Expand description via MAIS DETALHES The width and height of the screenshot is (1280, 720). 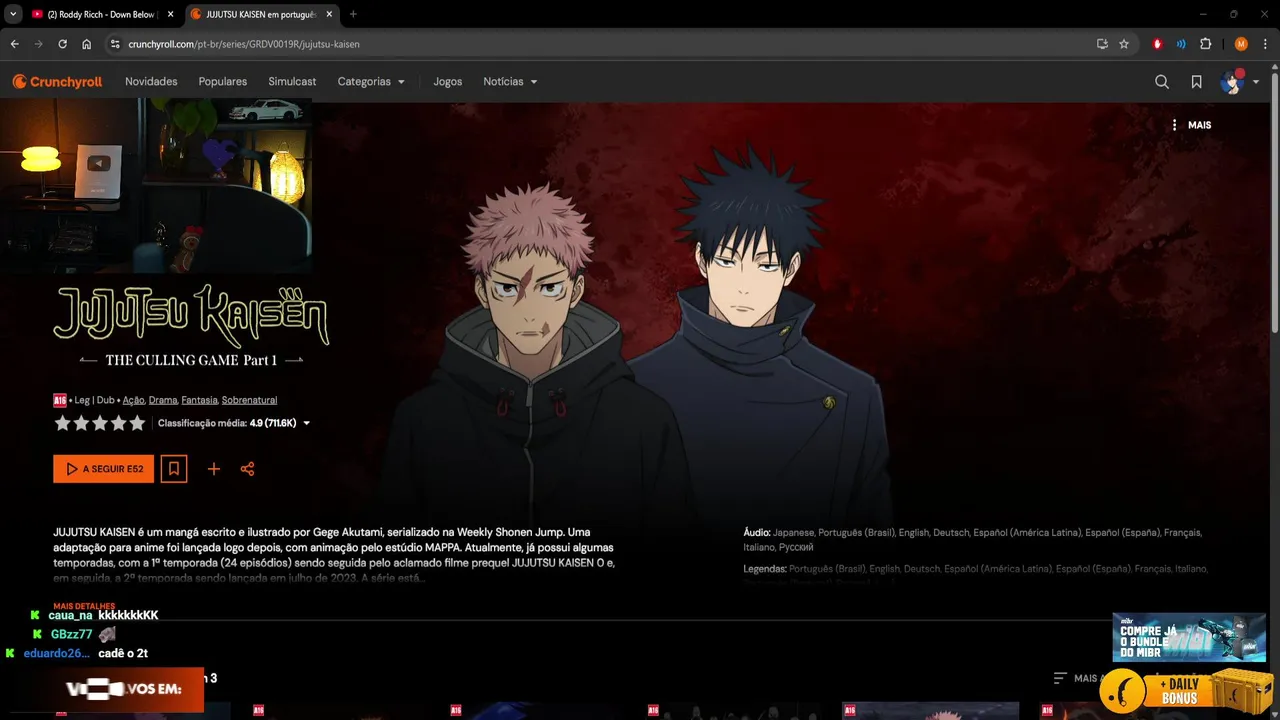[84, 606]
